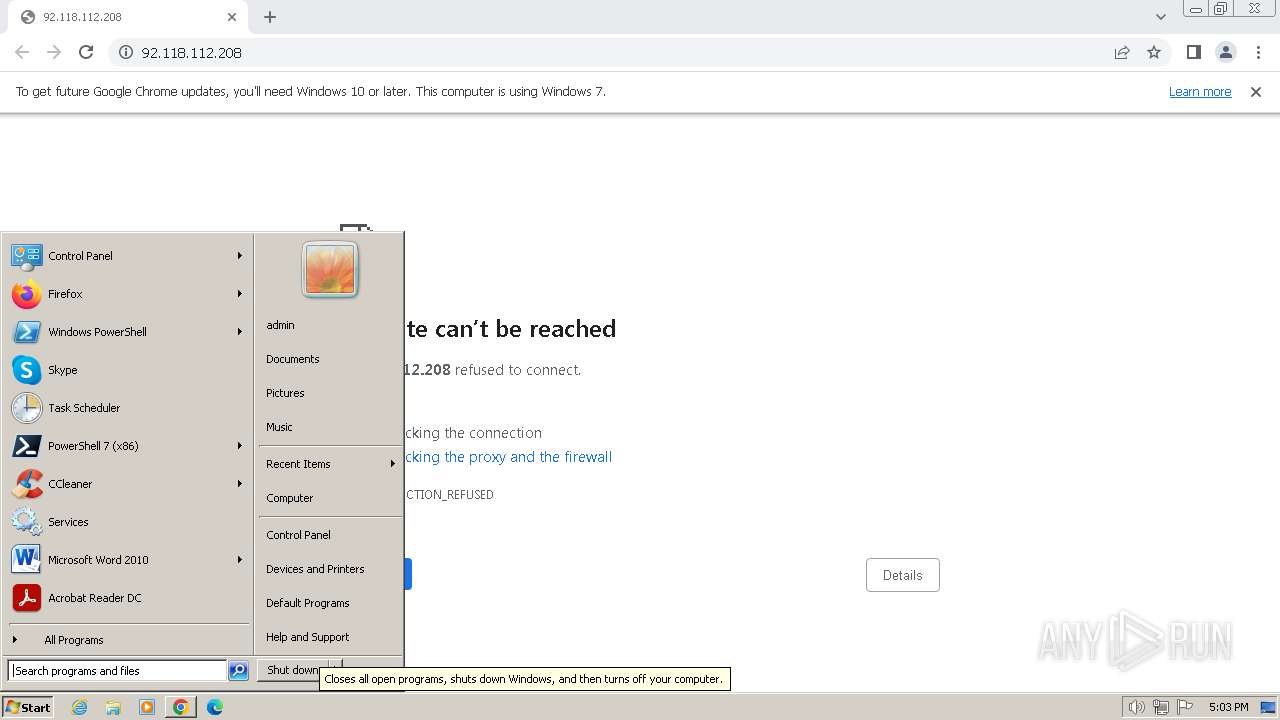1280x720 pixels.
Task: Open CCleaner from Start menu
Action: [128, 484]
